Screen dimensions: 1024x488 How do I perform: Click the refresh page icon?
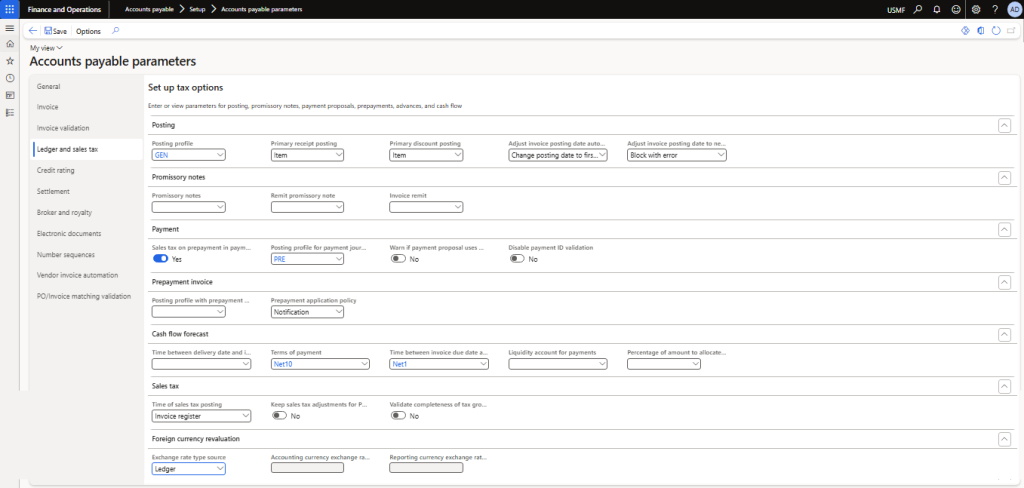[996, 31]
